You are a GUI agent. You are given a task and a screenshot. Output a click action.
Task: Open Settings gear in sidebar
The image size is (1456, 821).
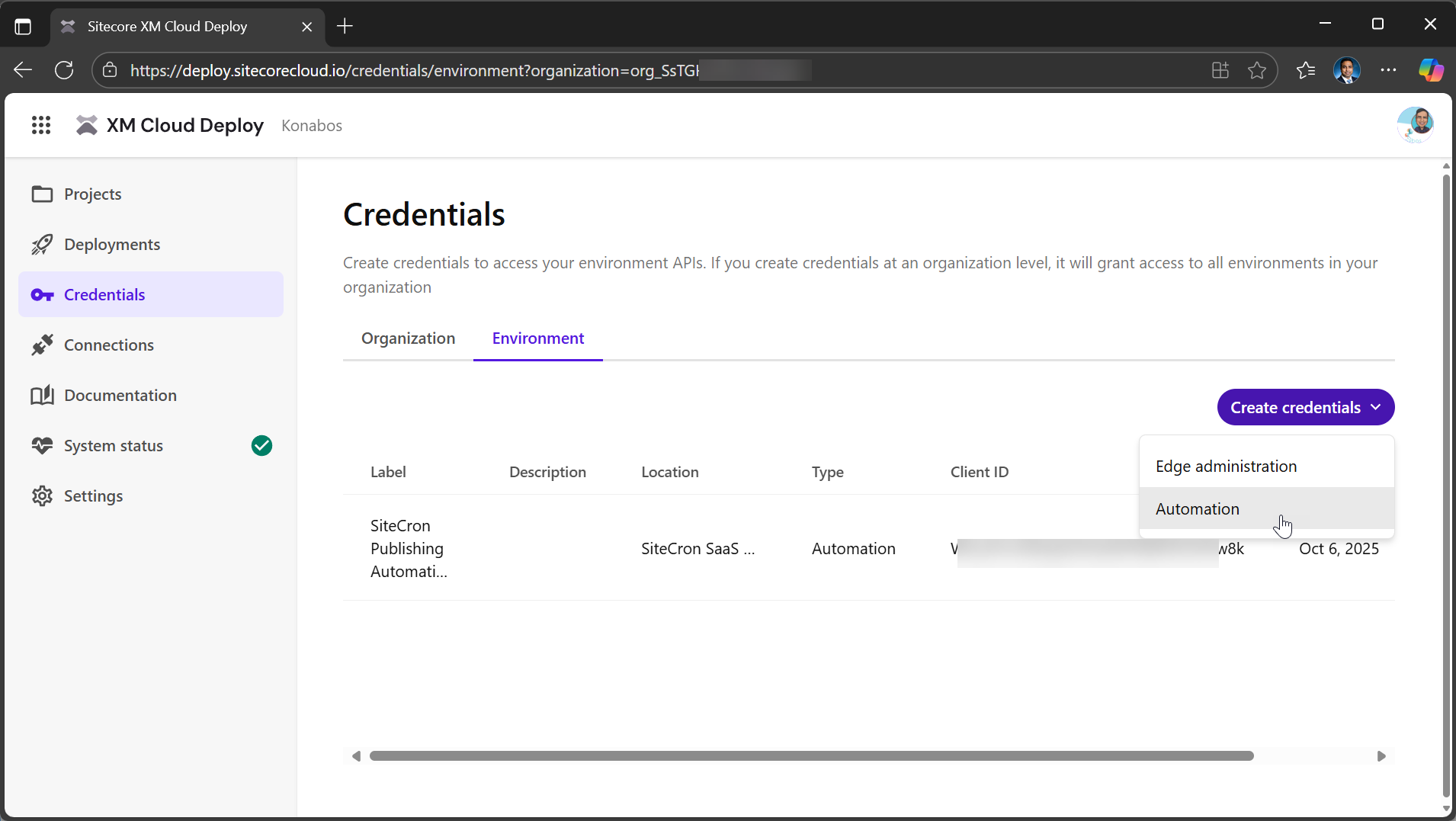tap(42, 496)
